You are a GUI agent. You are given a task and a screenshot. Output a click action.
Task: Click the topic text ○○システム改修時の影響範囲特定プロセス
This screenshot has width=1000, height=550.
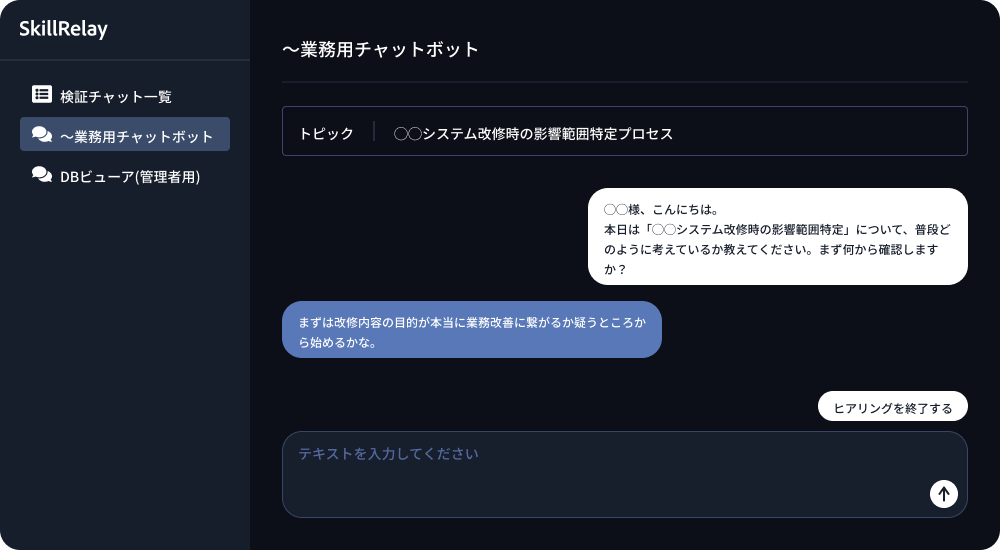click(x=533, y=133)
